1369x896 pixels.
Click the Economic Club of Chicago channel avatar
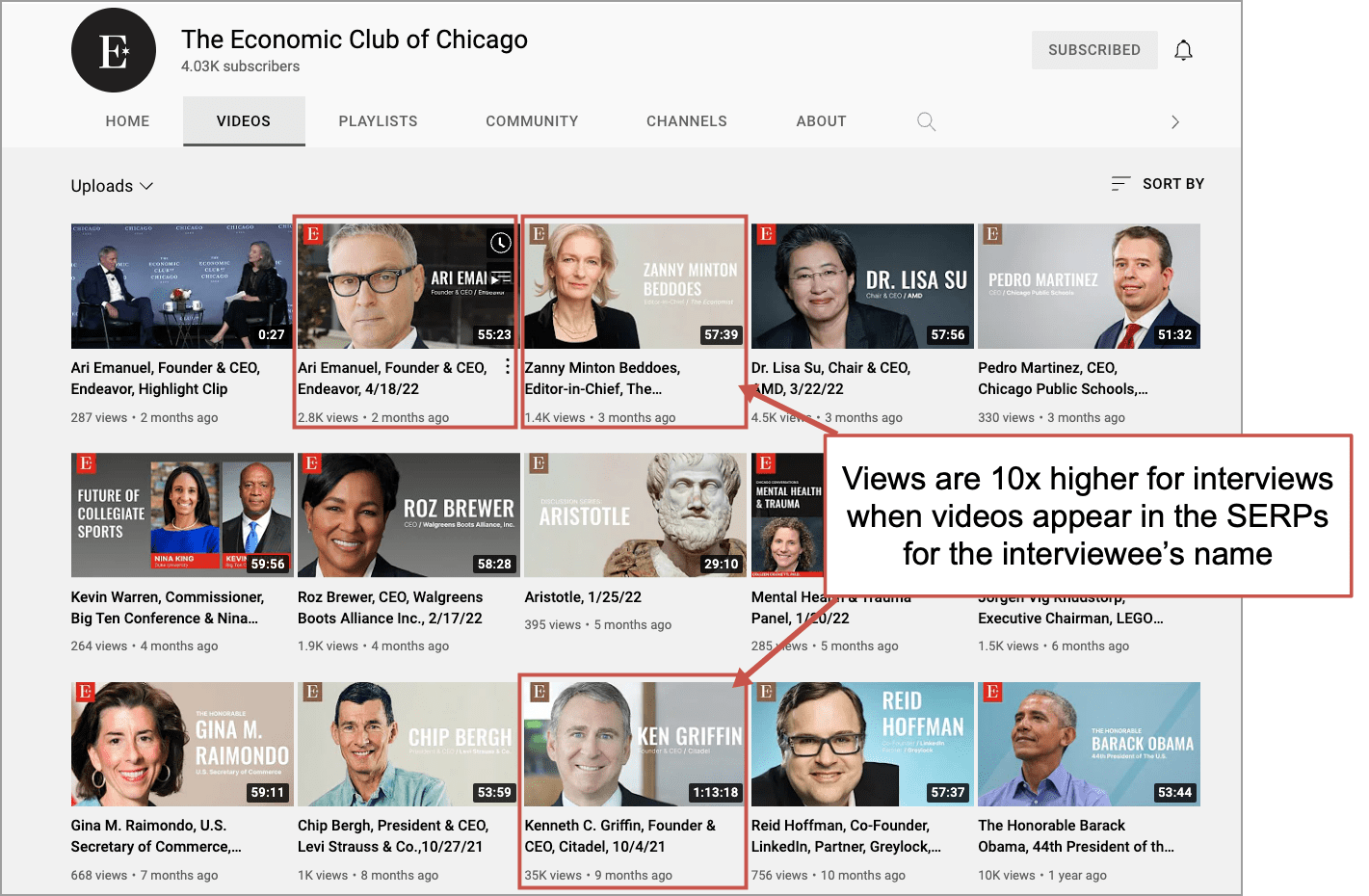114,50
